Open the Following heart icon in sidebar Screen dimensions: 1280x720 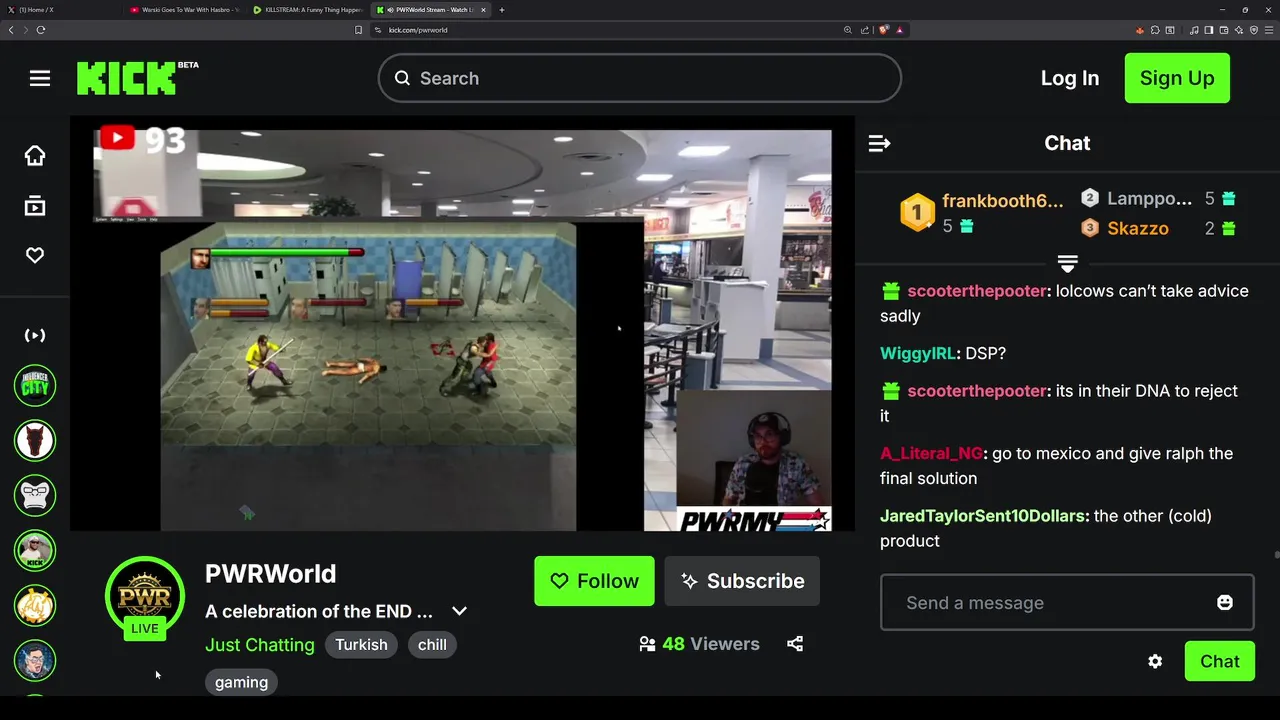tap(35, 255)
